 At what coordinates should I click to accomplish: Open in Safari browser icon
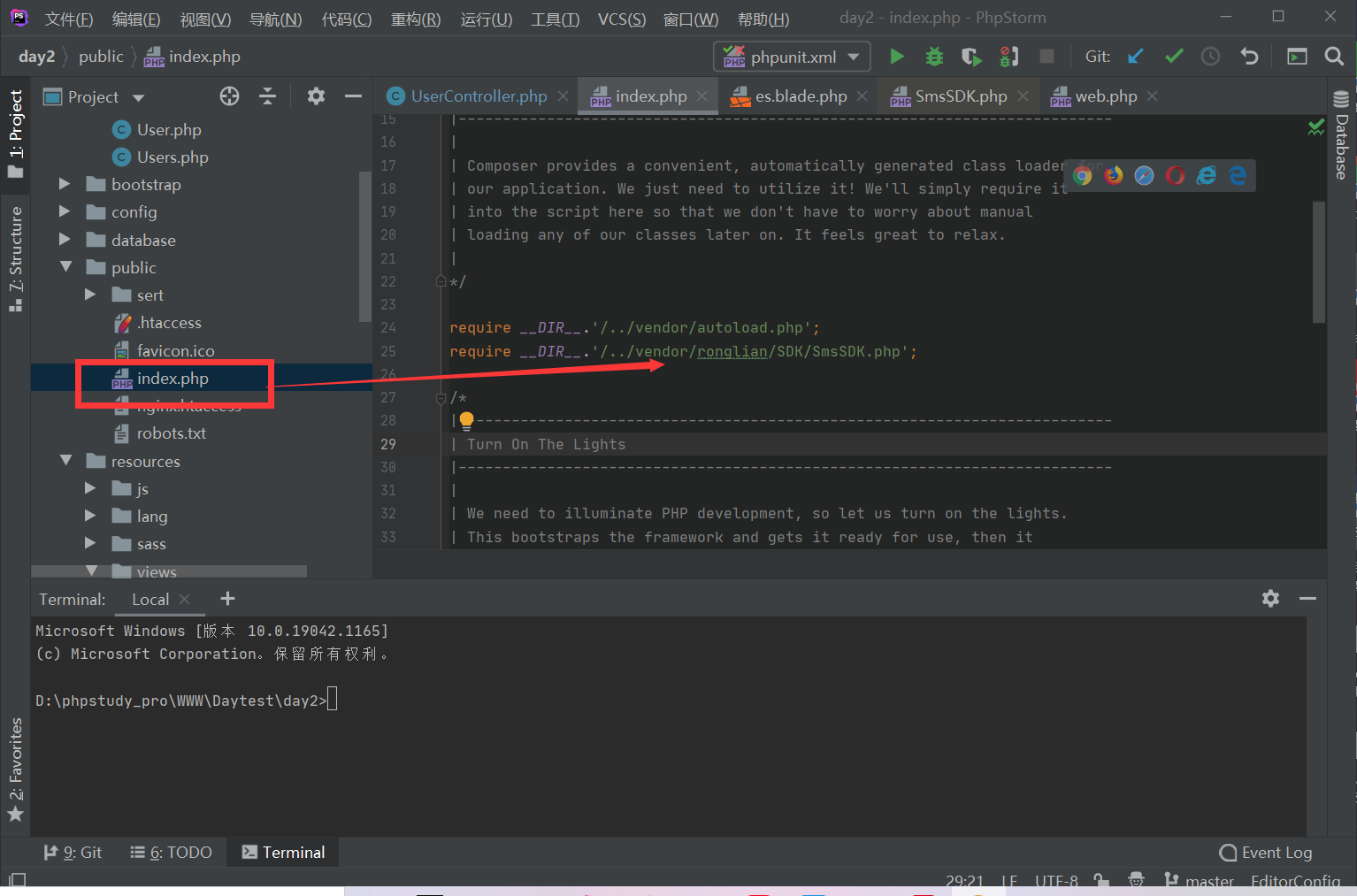pyautogui.click(x=1144, y=175)
